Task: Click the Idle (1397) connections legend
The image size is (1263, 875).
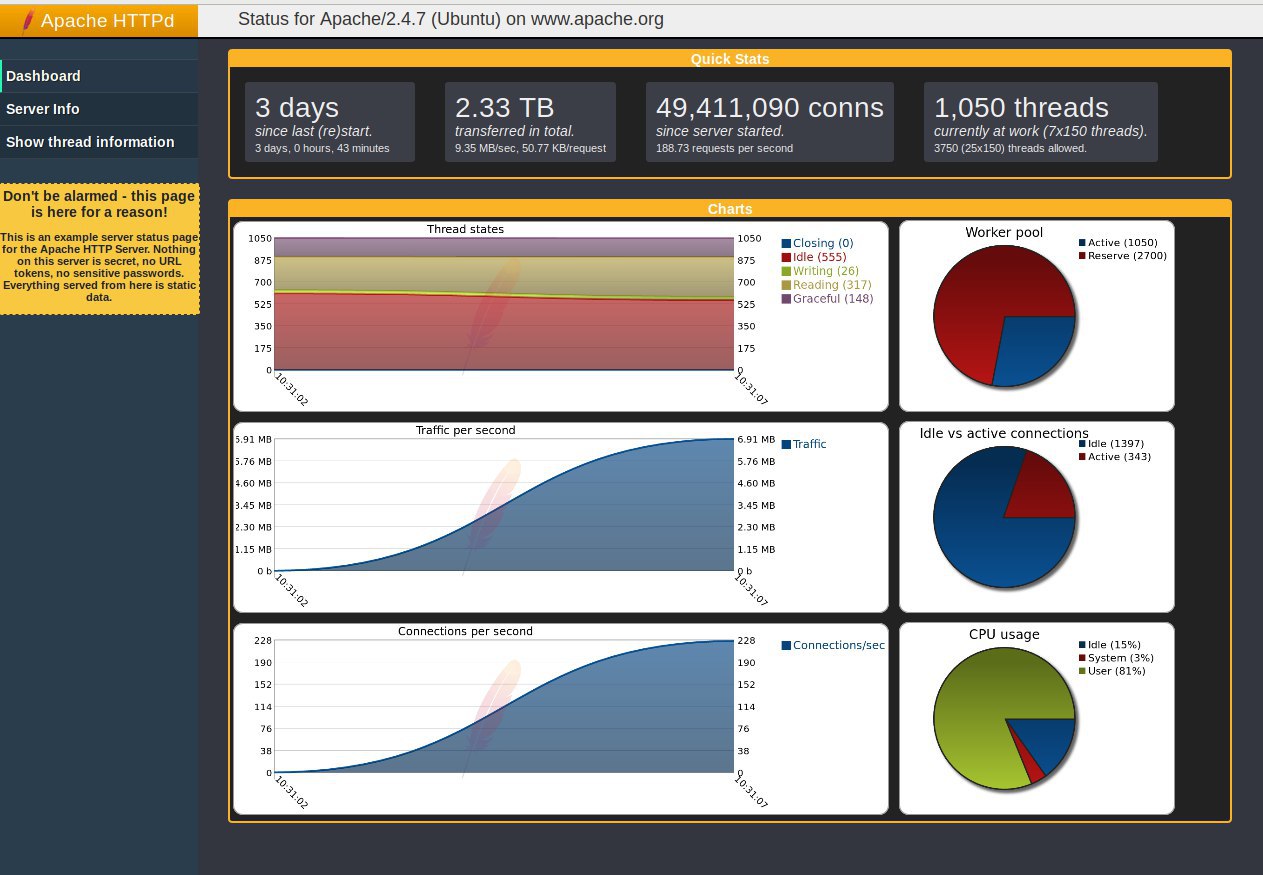Action: (x=1112, y=443)
